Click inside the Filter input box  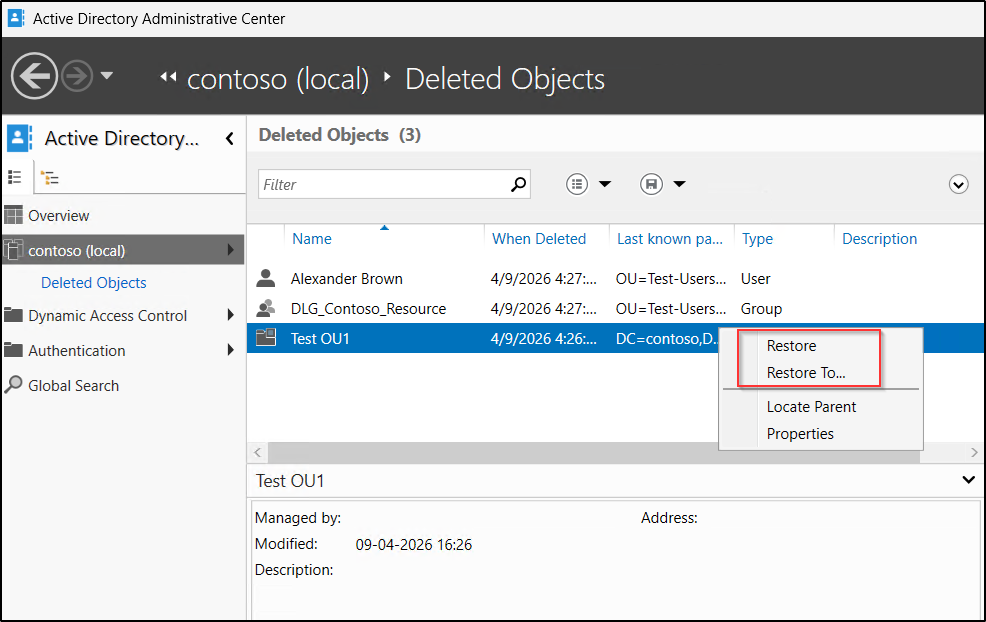click(x=380, y=184)
